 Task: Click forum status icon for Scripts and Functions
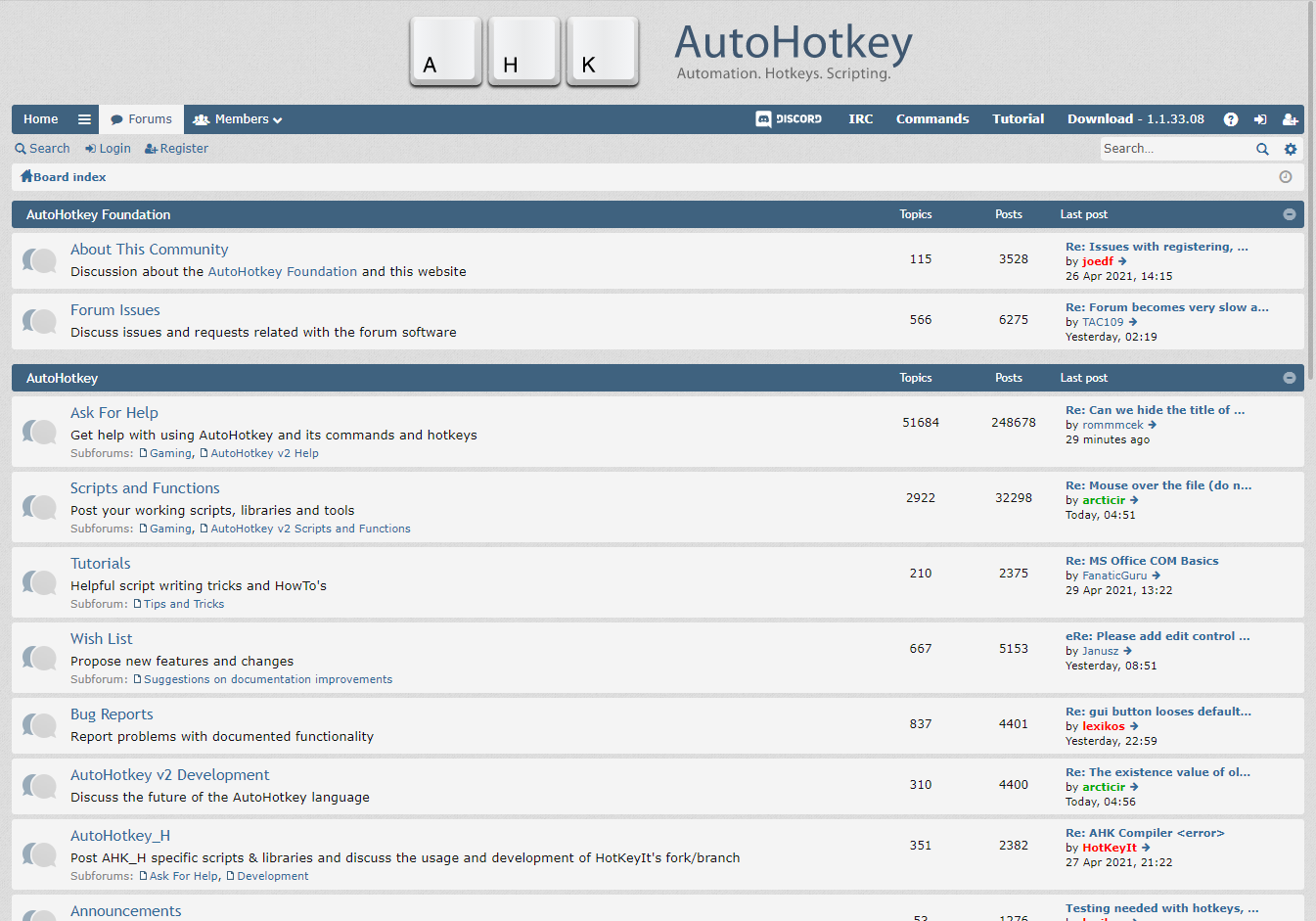click(39, 507)
